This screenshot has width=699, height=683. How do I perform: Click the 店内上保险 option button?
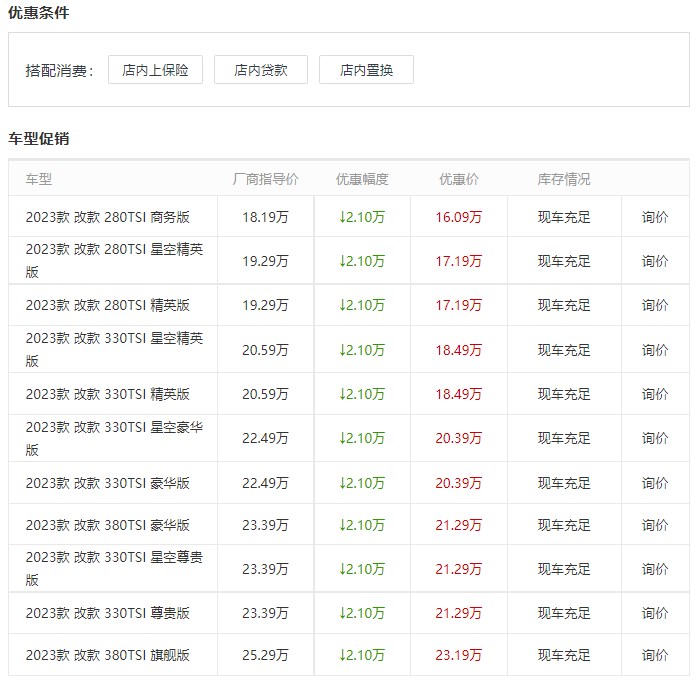click(155, 70)
